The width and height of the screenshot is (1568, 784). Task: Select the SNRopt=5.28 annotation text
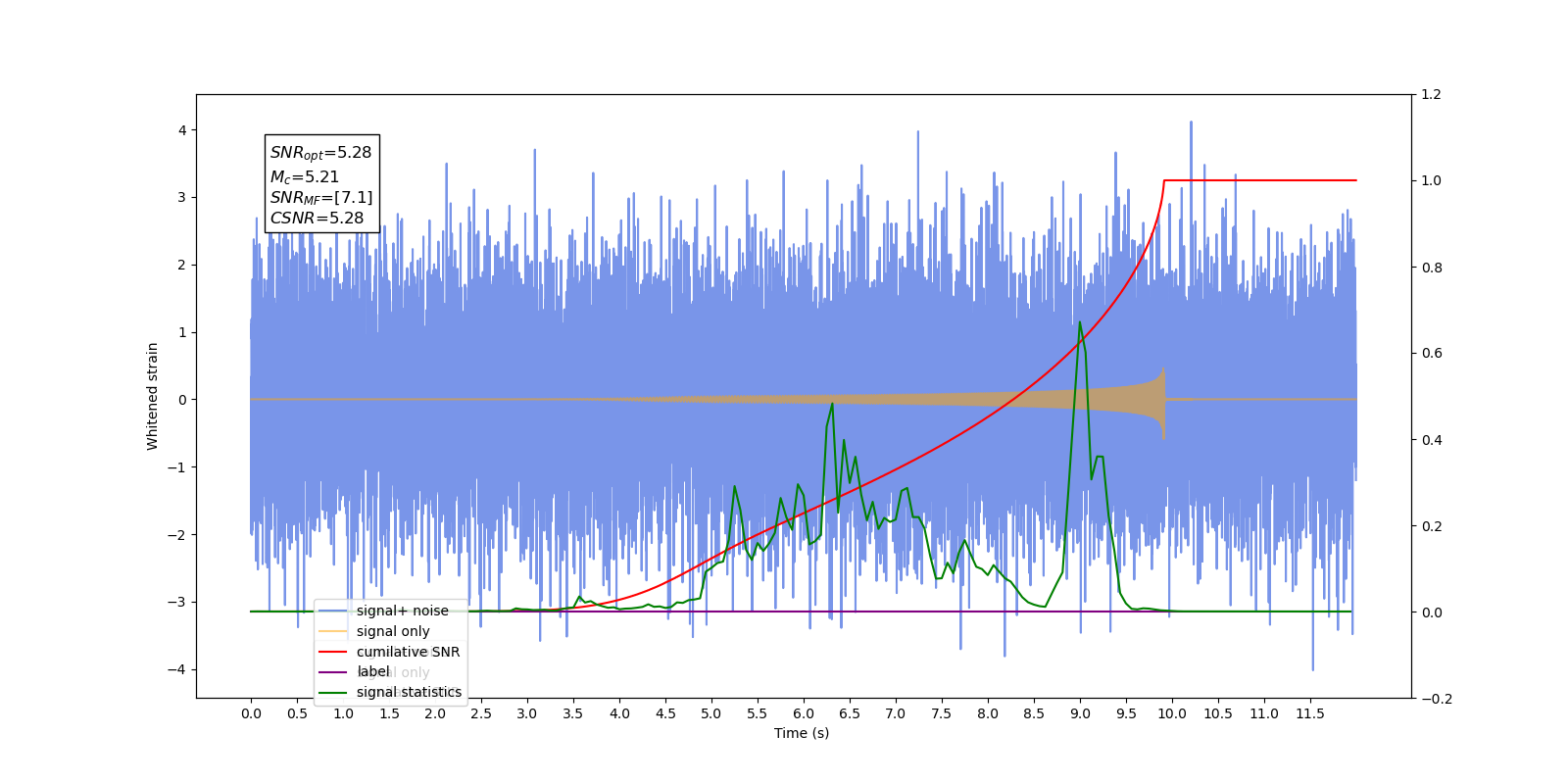pos(320,153)
